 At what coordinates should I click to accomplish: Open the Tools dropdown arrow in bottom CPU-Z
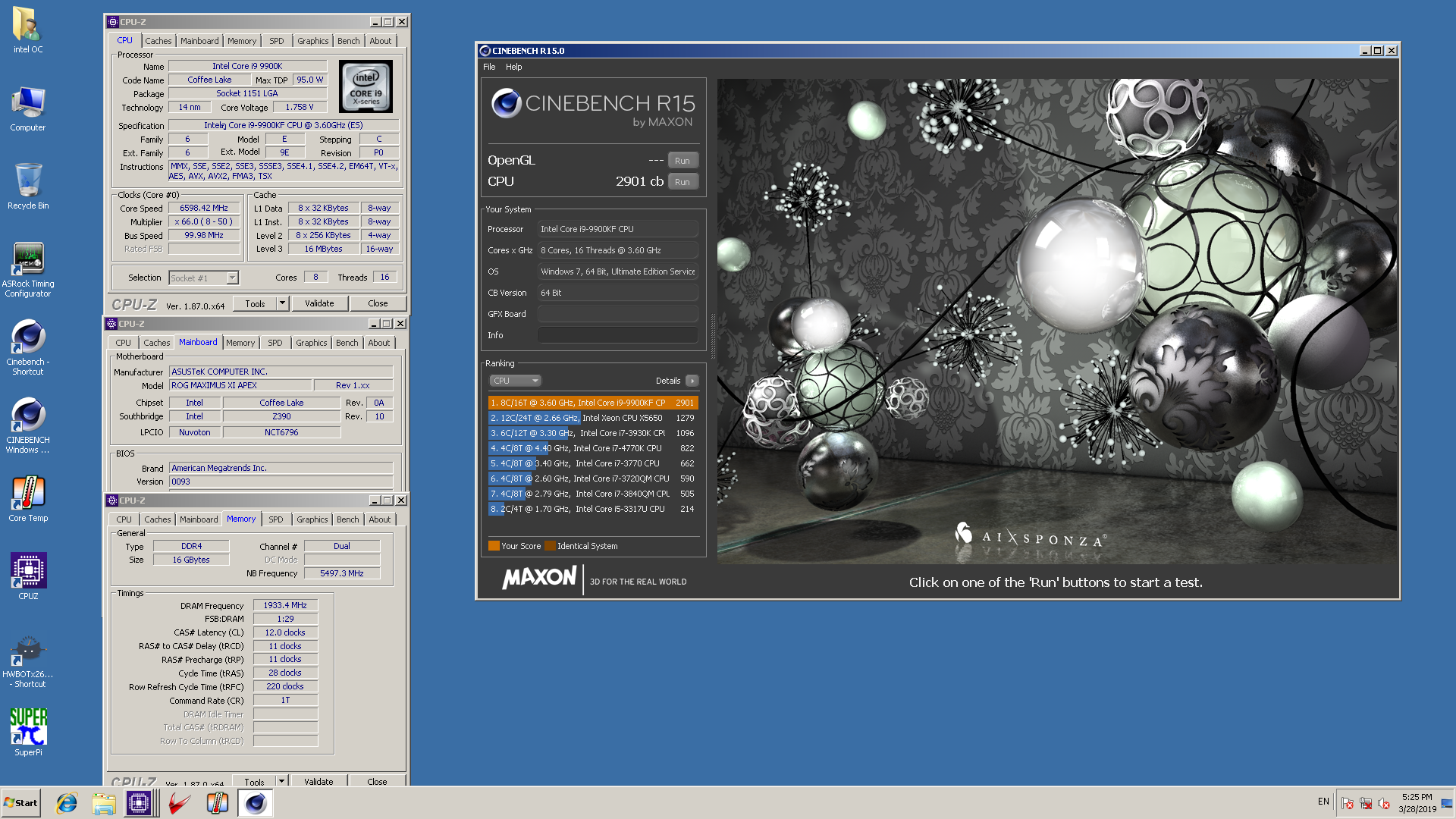pyautogui.click(x=281, y=780)
